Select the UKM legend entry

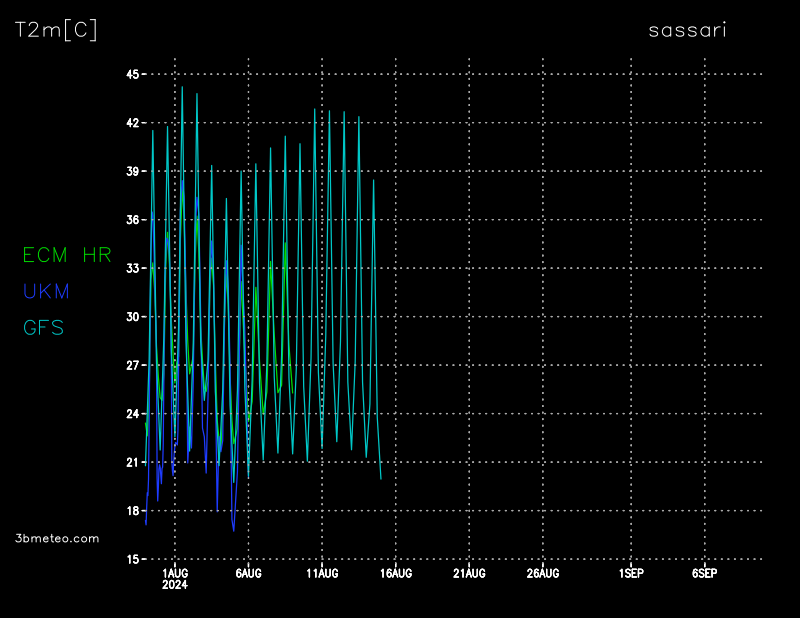[x=47, y=291]
